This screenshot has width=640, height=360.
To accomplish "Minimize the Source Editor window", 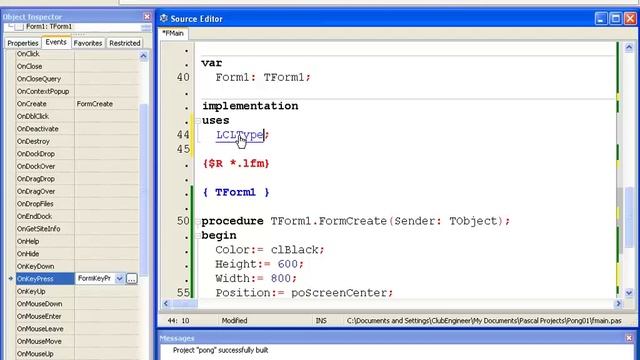I will click(601, 18).
